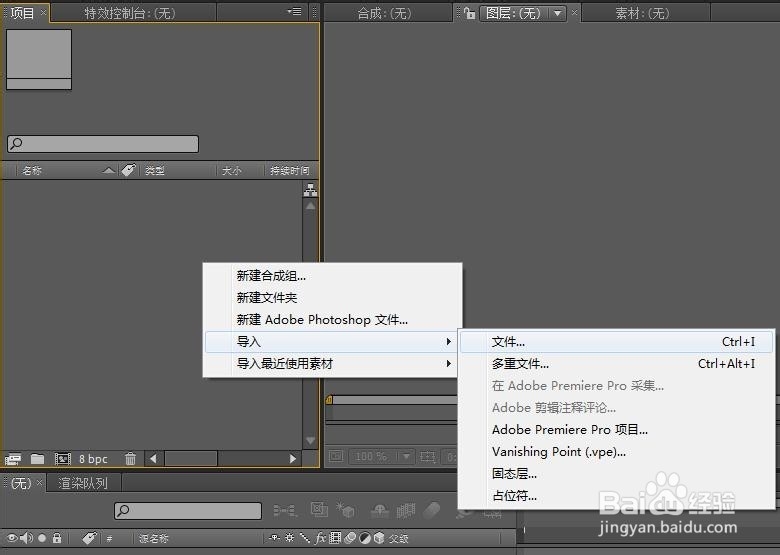The image size is (780, 555).
Task: Click the frame blending enable icon in timeline
Action: point(406,510)
